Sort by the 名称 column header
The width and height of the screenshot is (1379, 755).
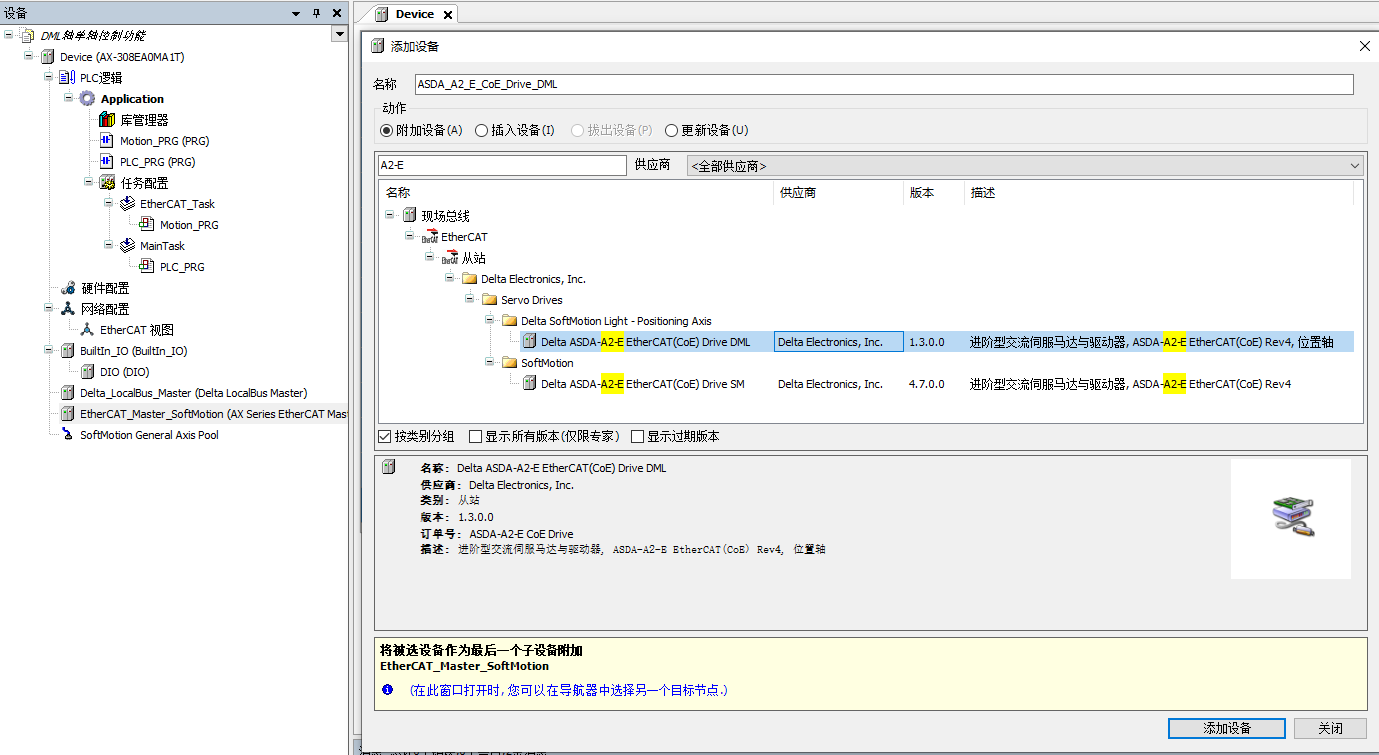coord(577,193)
